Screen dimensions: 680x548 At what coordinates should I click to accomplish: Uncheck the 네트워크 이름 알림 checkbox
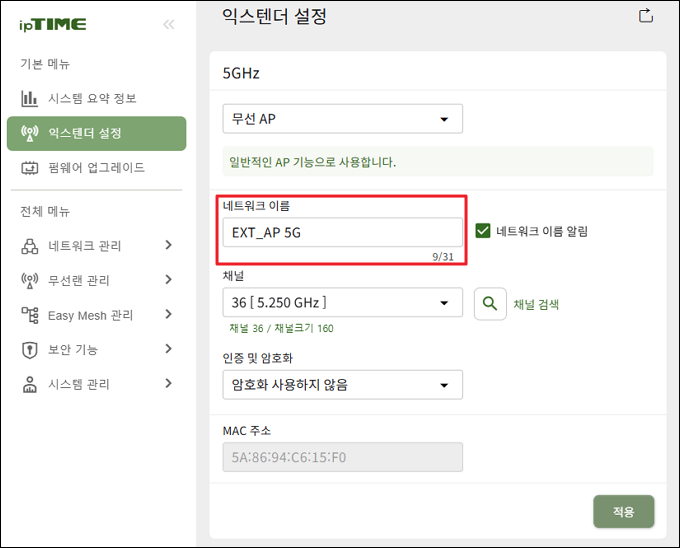click(483, 231)
